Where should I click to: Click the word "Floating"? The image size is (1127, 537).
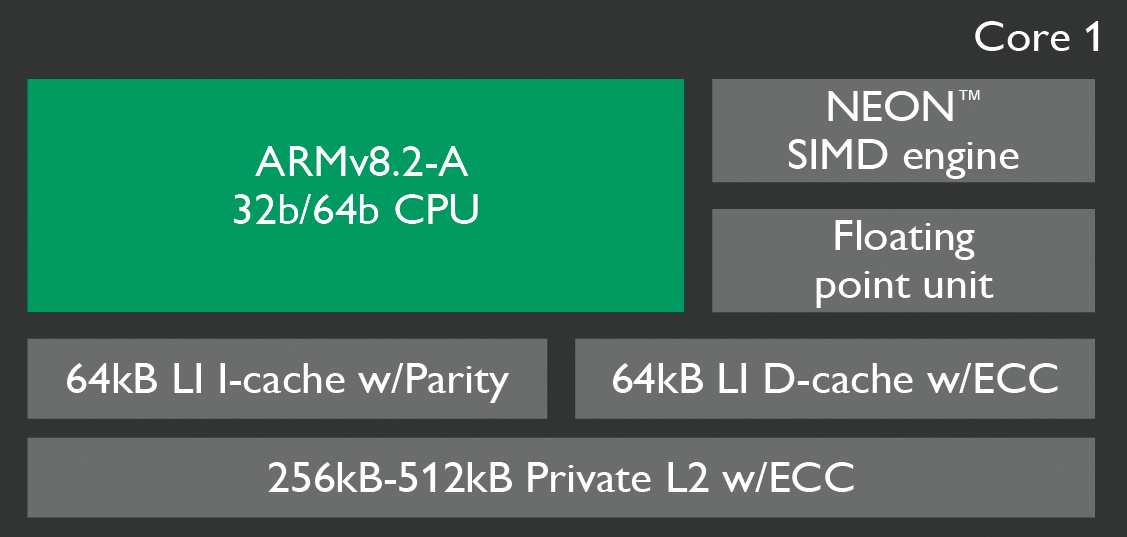[x=903, y=238]
